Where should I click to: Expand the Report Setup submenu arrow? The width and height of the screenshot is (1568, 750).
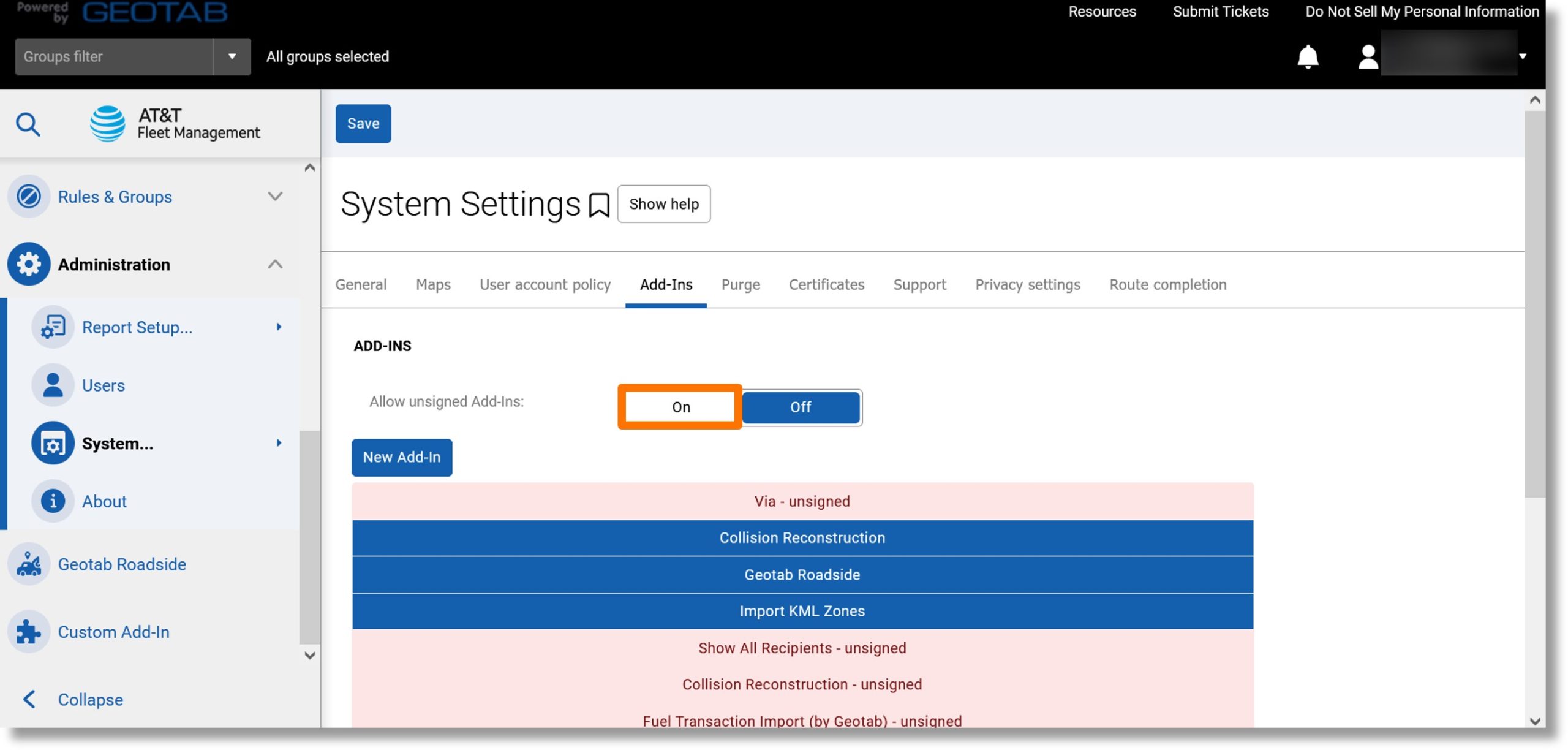click(279, 327)
